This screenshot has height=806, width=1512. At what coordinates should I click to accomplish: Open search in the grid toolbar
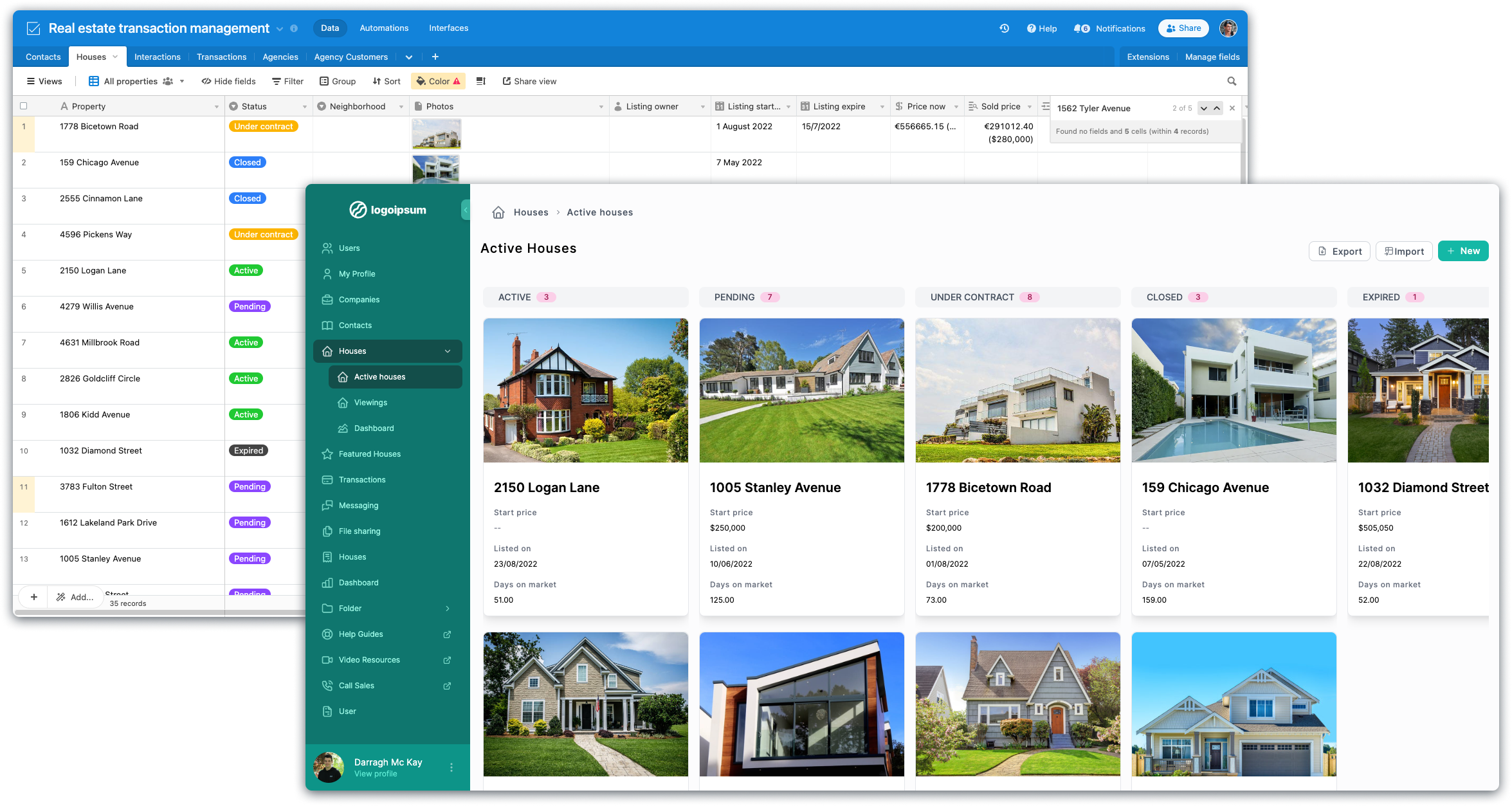click(x=1232, y=81)
